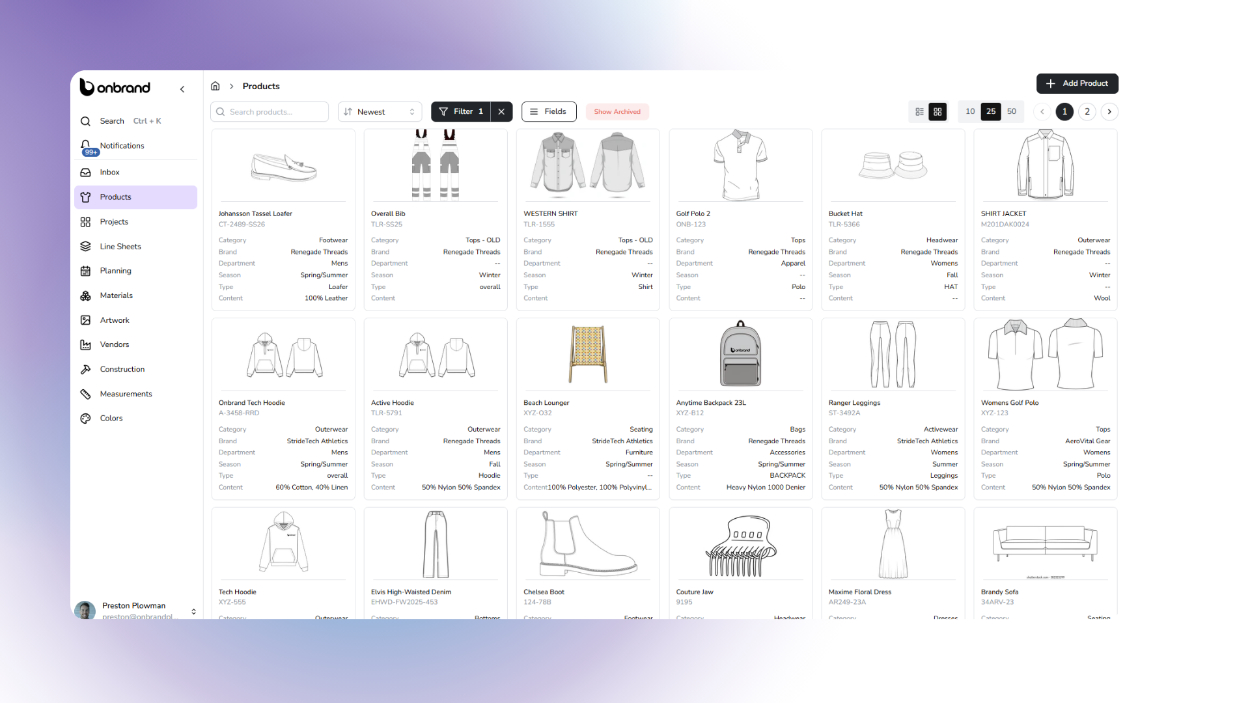Image resolution: width=1250 pixels, height=703 pixels.
Task: Open Maxime Floral Dress thumbnail
Action: (893, 543)
